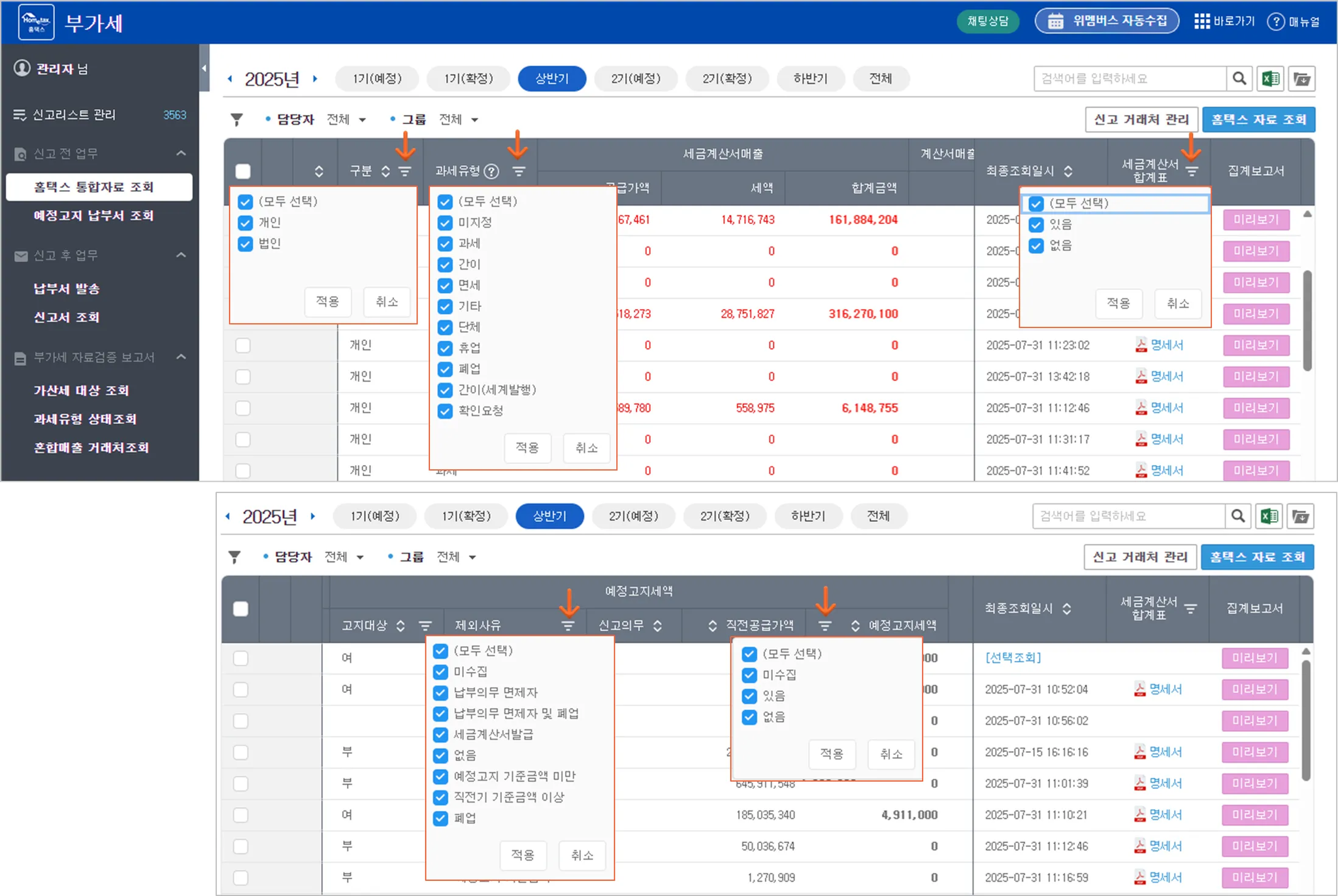Image resolution: width=1338 pixels, height=896 pixels.
Task: Collapse the 신고 전 업무 sidebar section
Action: point(181,153)
